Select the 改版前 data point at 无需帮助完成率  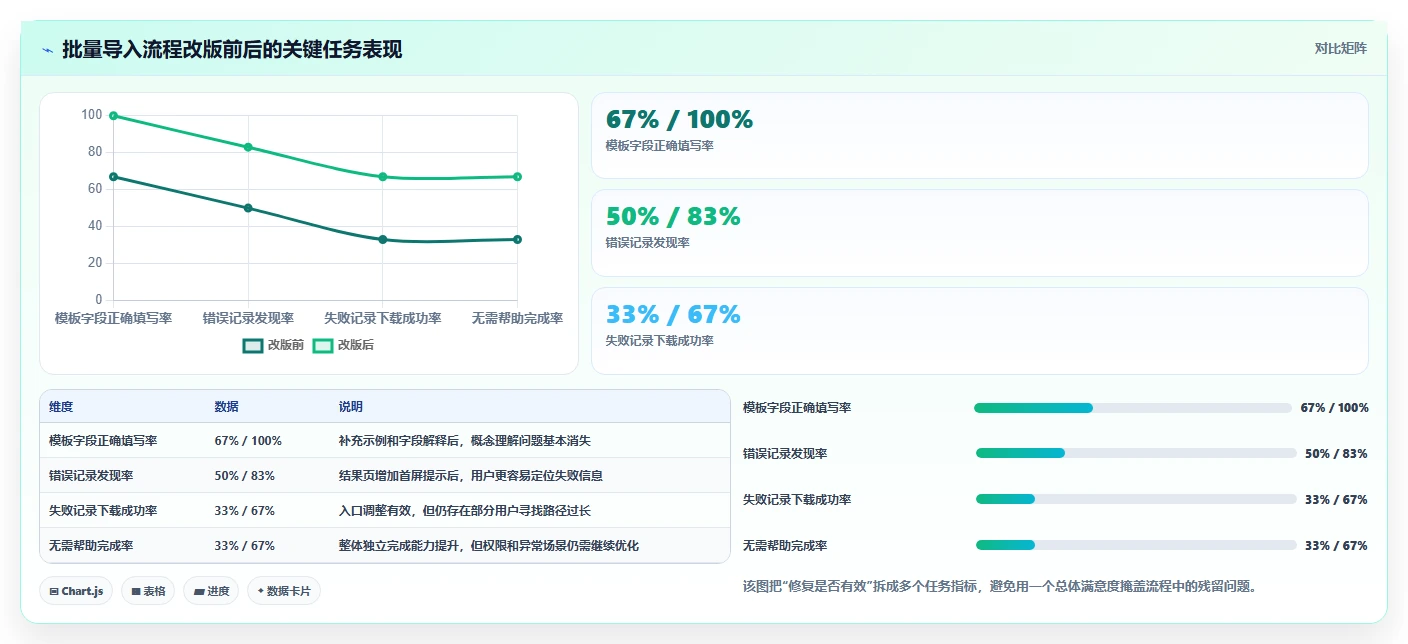click(x=517, y=239)
